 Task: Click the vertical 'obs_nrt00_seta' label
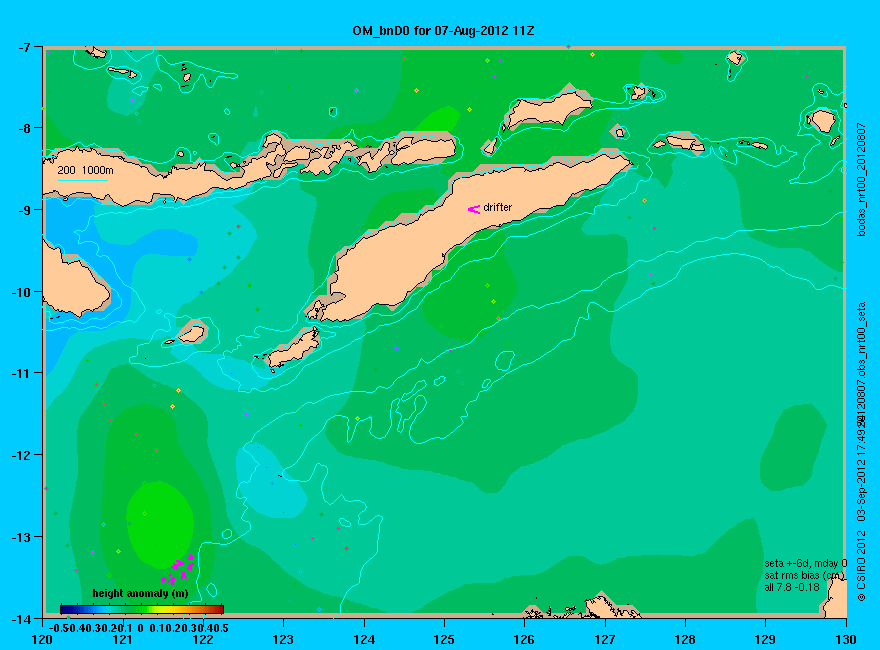(x=862, y=339)
